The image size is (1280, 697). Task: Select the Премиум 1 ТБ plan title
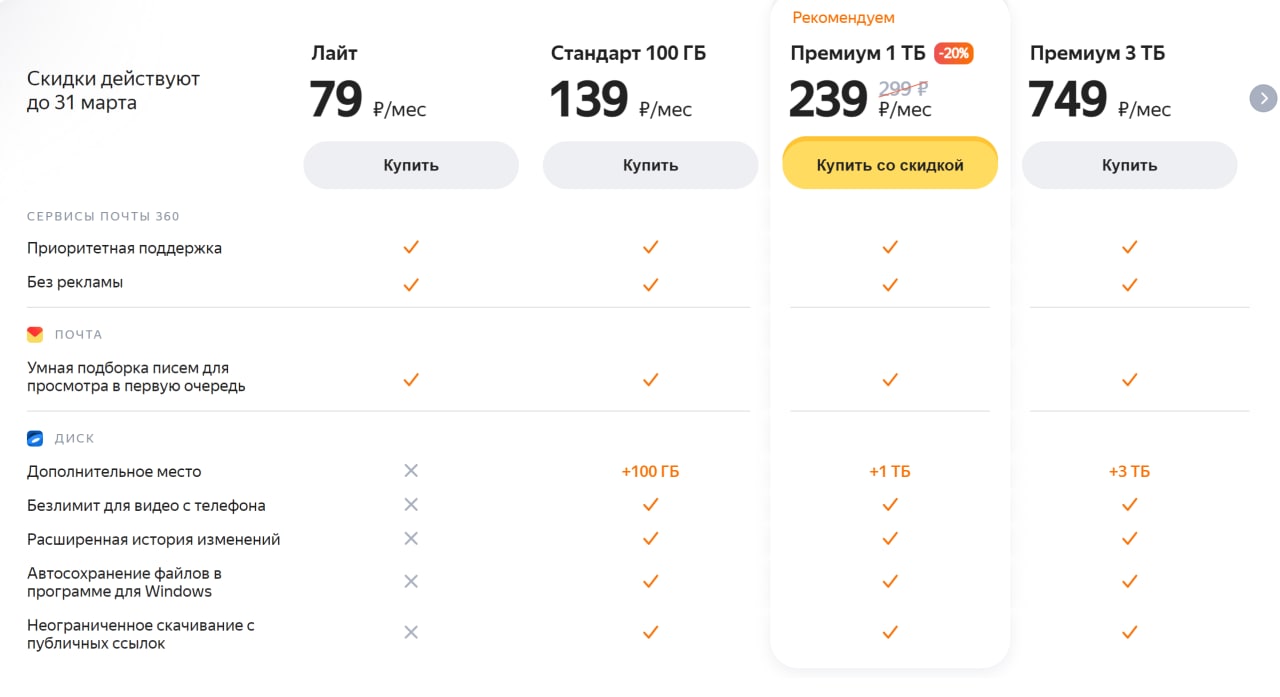click(x=858, y=54)
